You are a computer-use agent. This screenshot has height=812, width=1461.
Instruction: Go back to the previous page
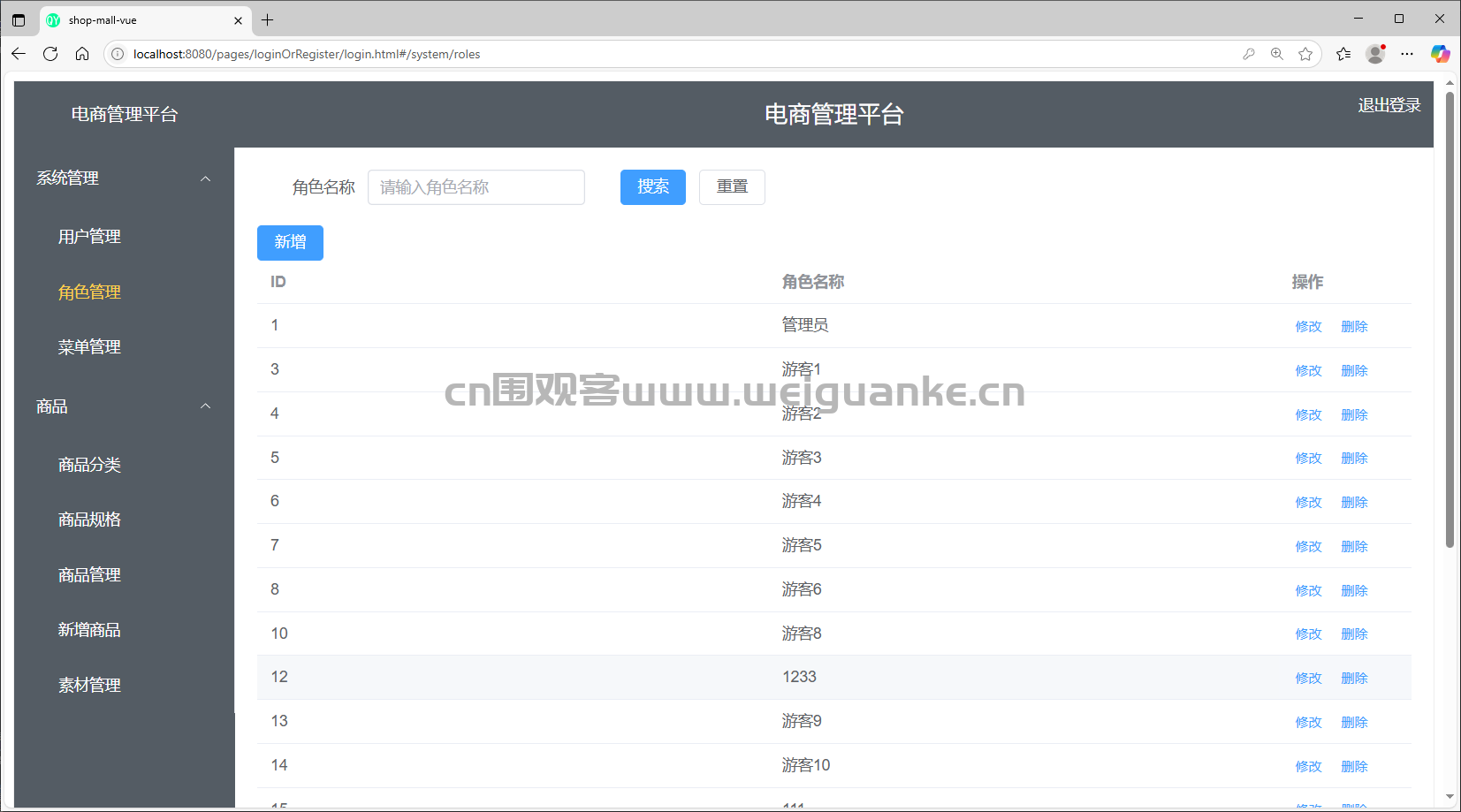[19, 54]
